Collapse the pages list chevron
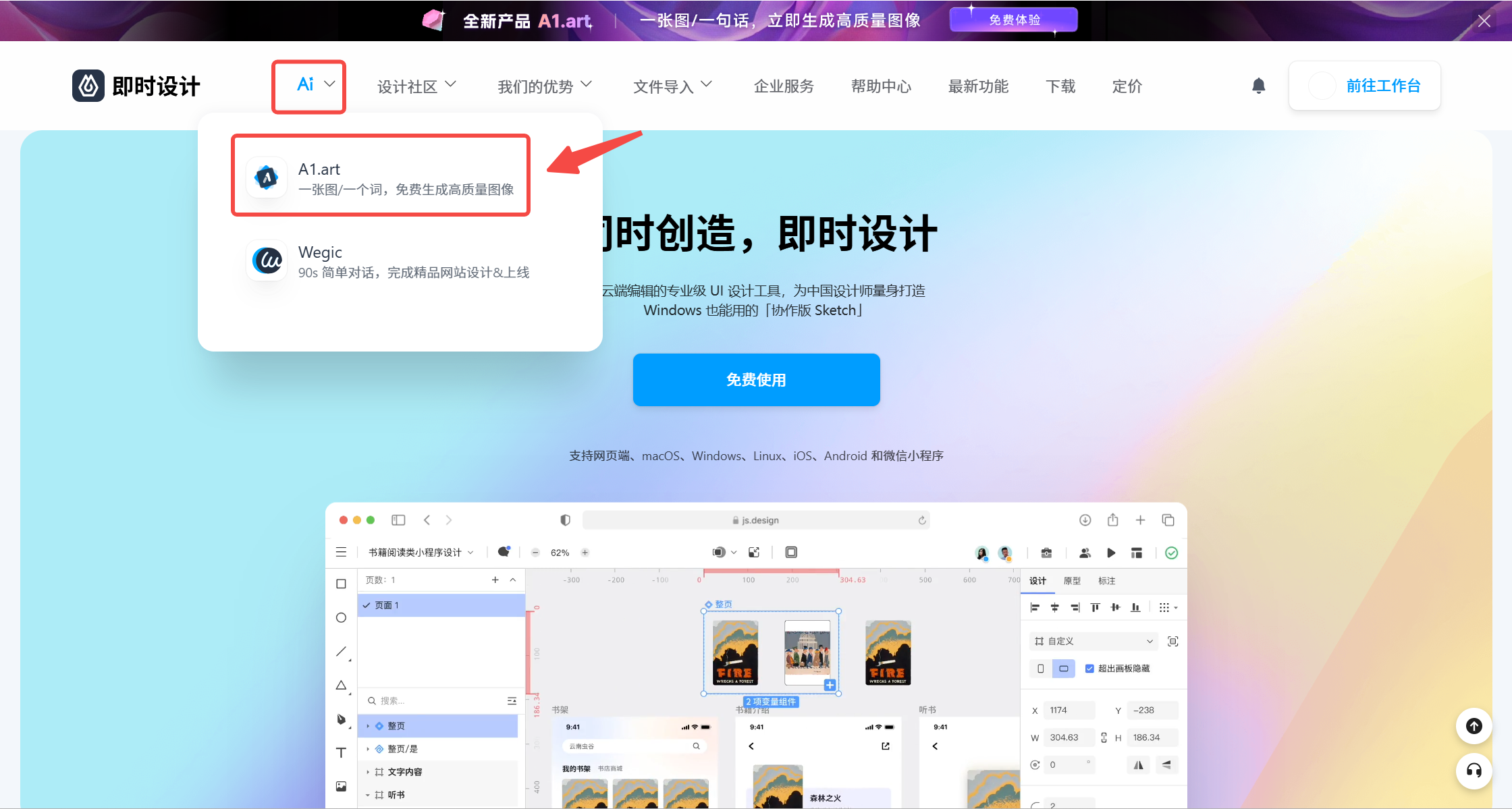Viewport: 1512px width, 809px height. click(513, 580)
